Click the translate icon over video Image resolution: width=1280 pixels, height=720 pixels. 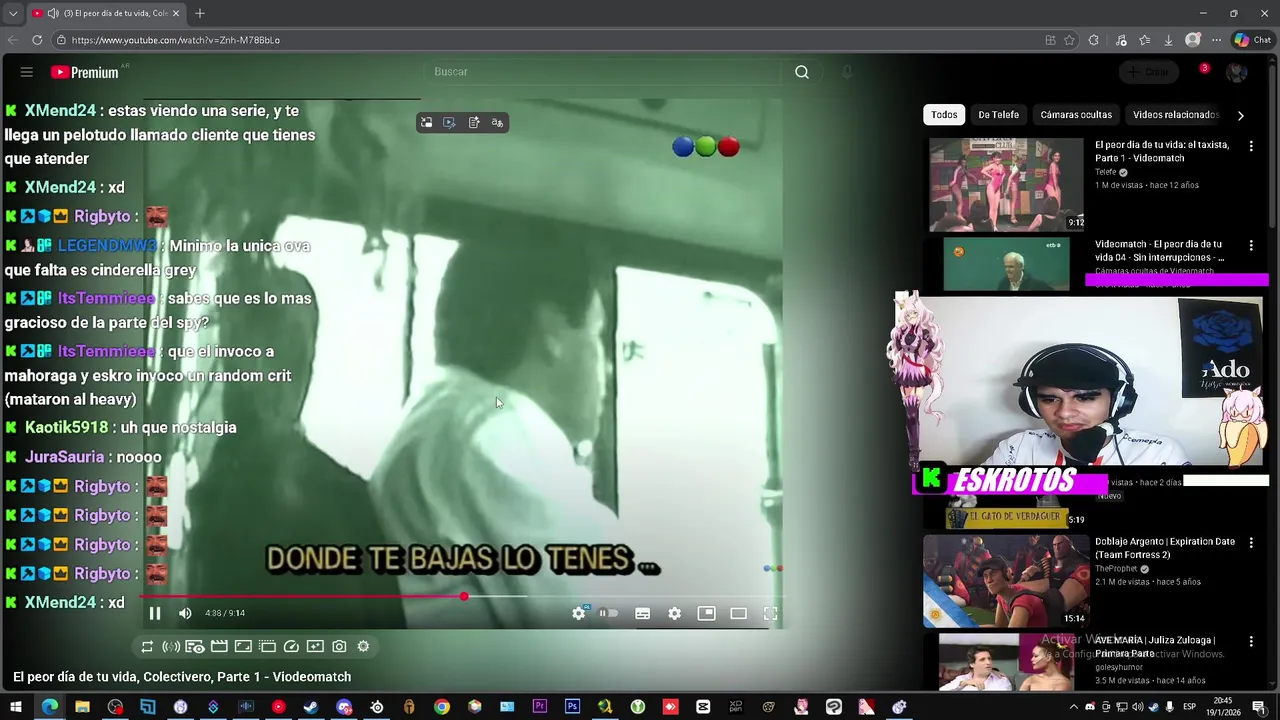(x=497, y=122)
